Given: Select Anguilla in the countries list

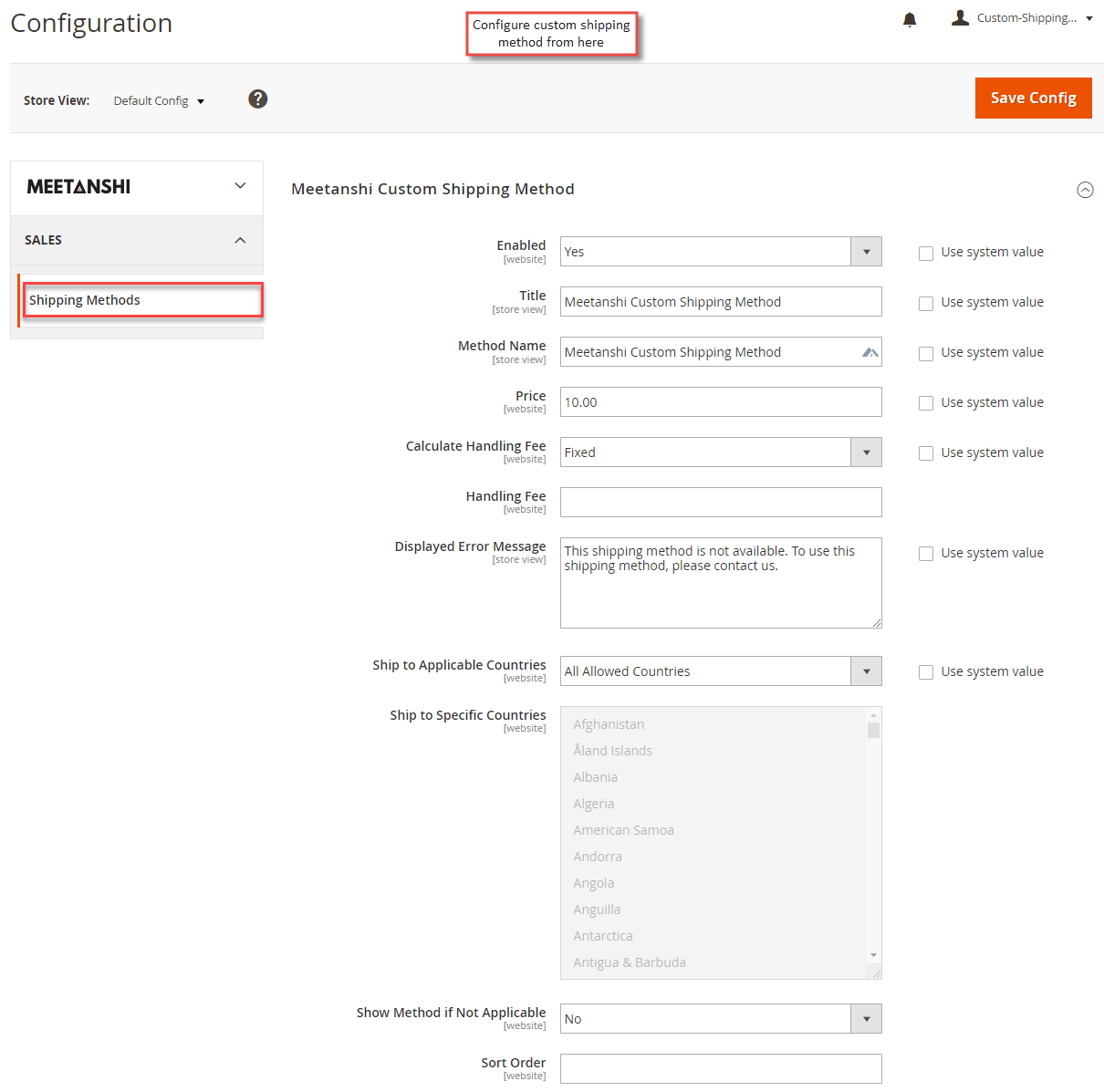Looking at the screenshot, I should click(597, 910).
